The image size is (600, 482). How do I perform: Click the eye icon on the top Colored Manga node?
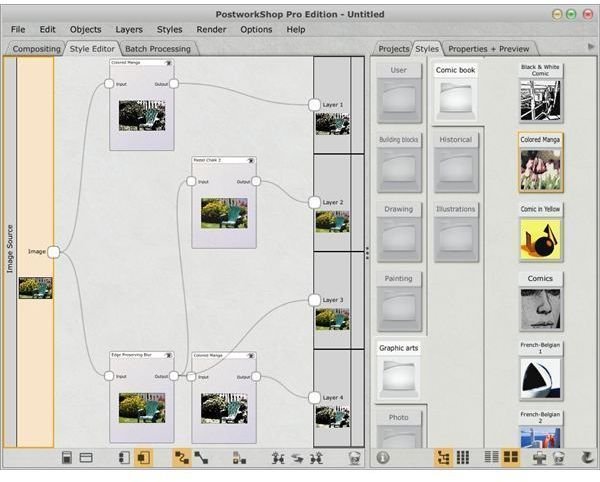[168, 63]
